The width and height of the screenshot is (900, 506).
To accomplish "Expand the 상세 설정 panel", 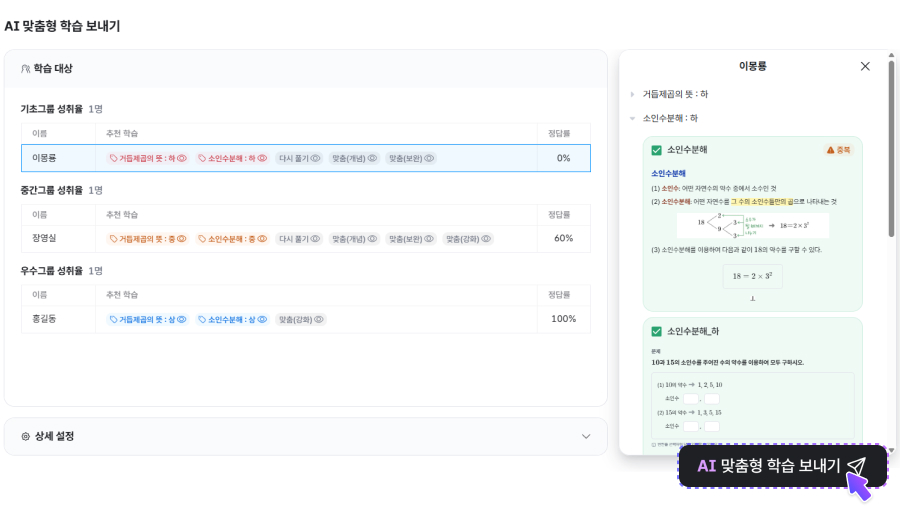I will pos(585,436).
